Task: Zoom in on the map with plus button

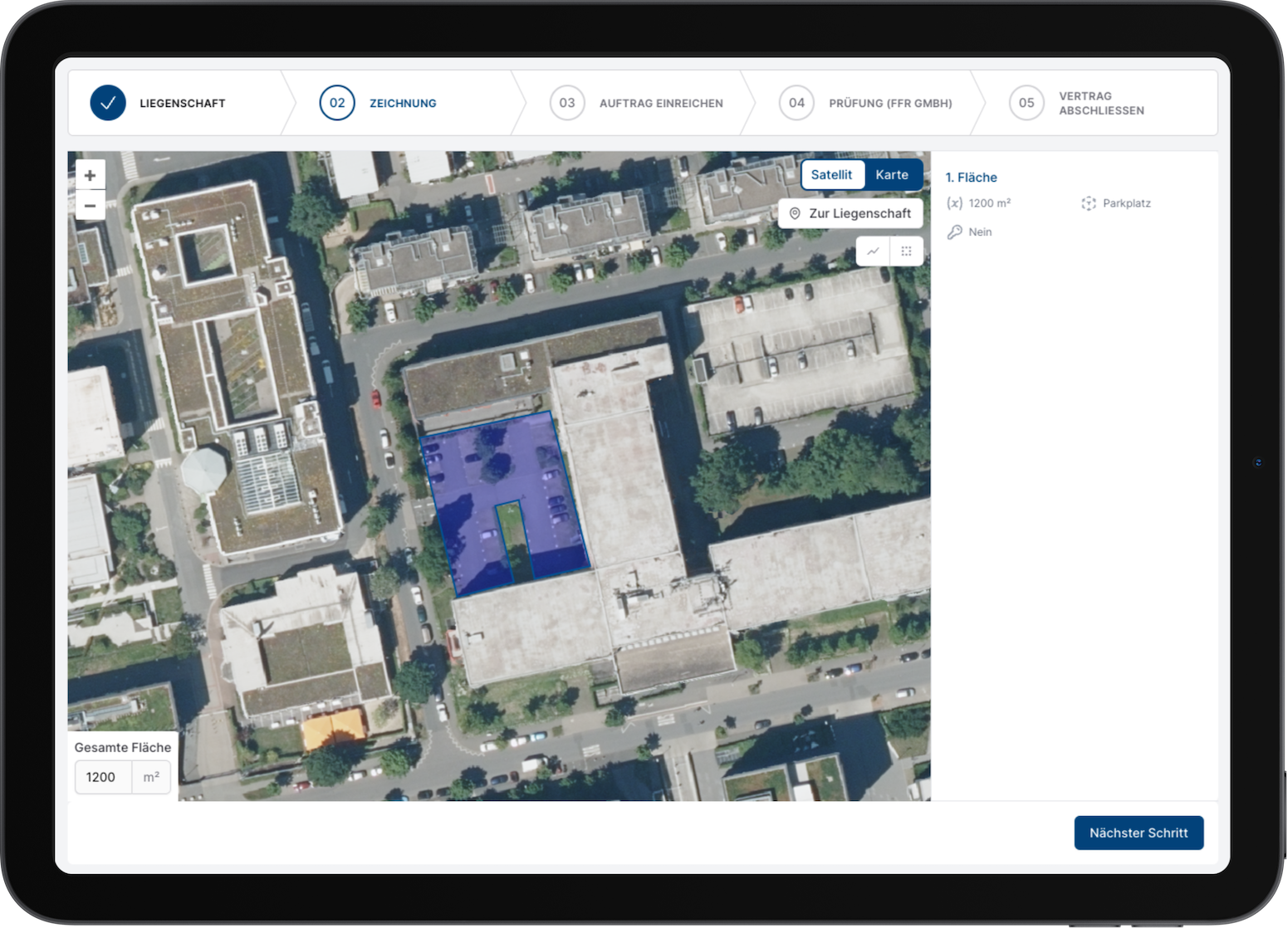Action: tap(90, 175)
